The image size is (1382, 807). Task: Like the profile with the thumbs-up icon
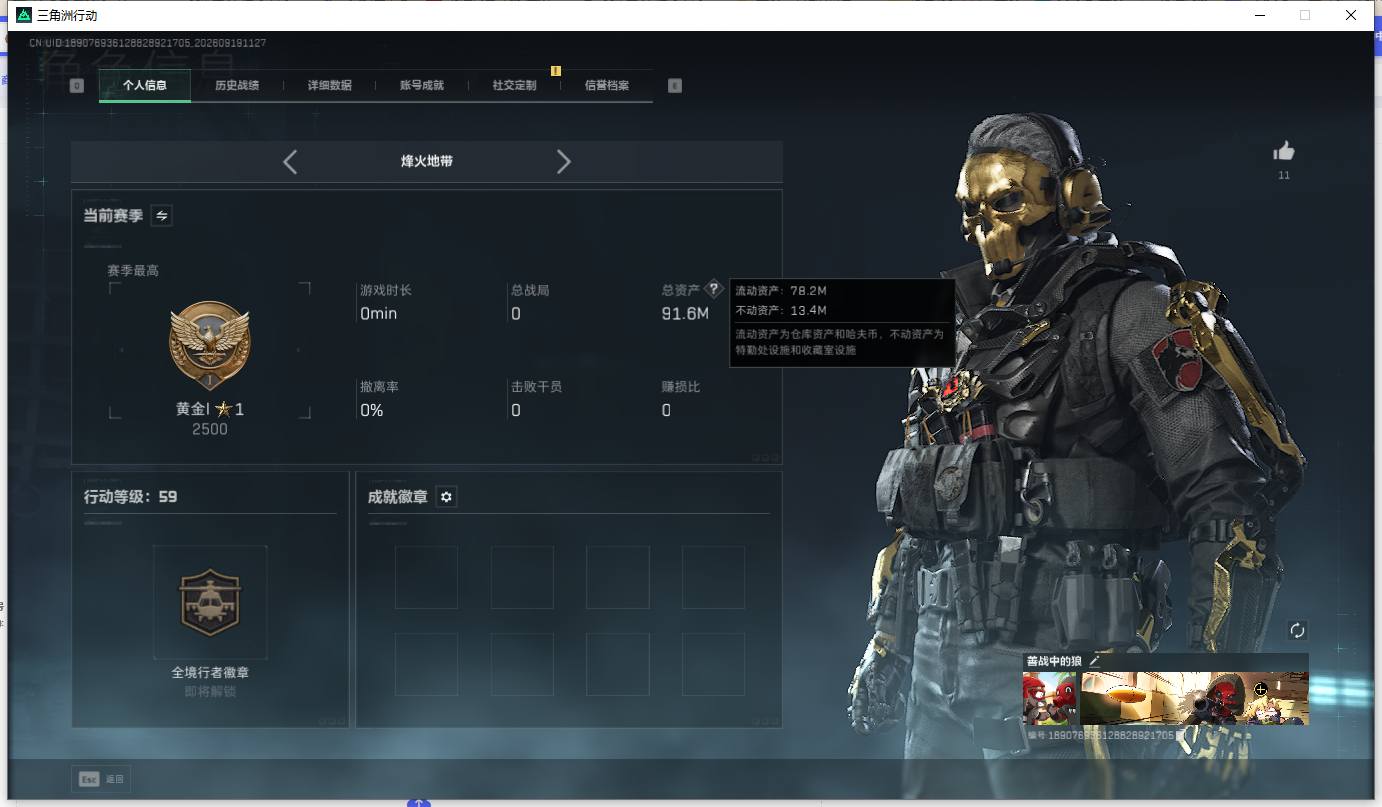pos(1284,151)
